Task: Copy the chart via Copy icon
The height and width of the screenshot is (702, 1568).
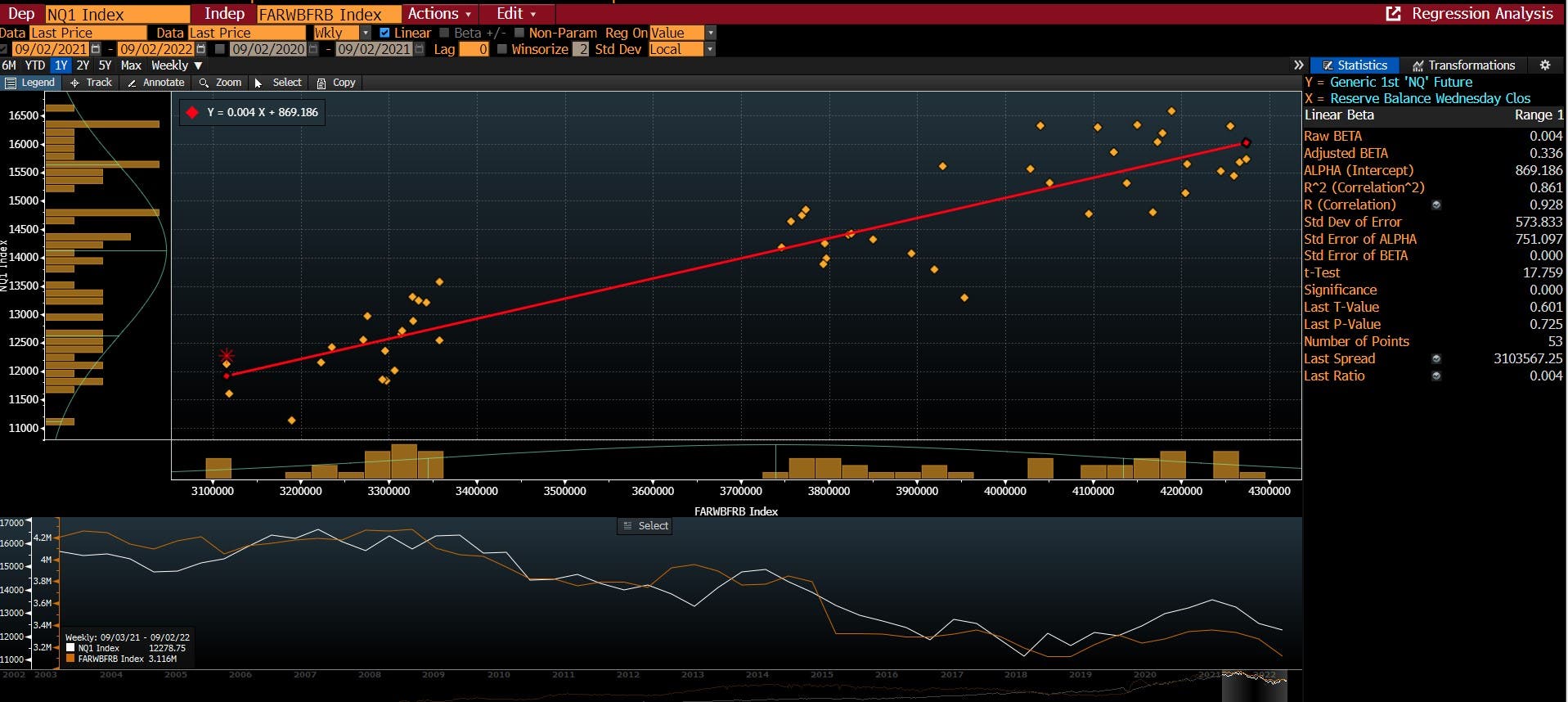Action: pyautogui.click(x=321, y=83)
